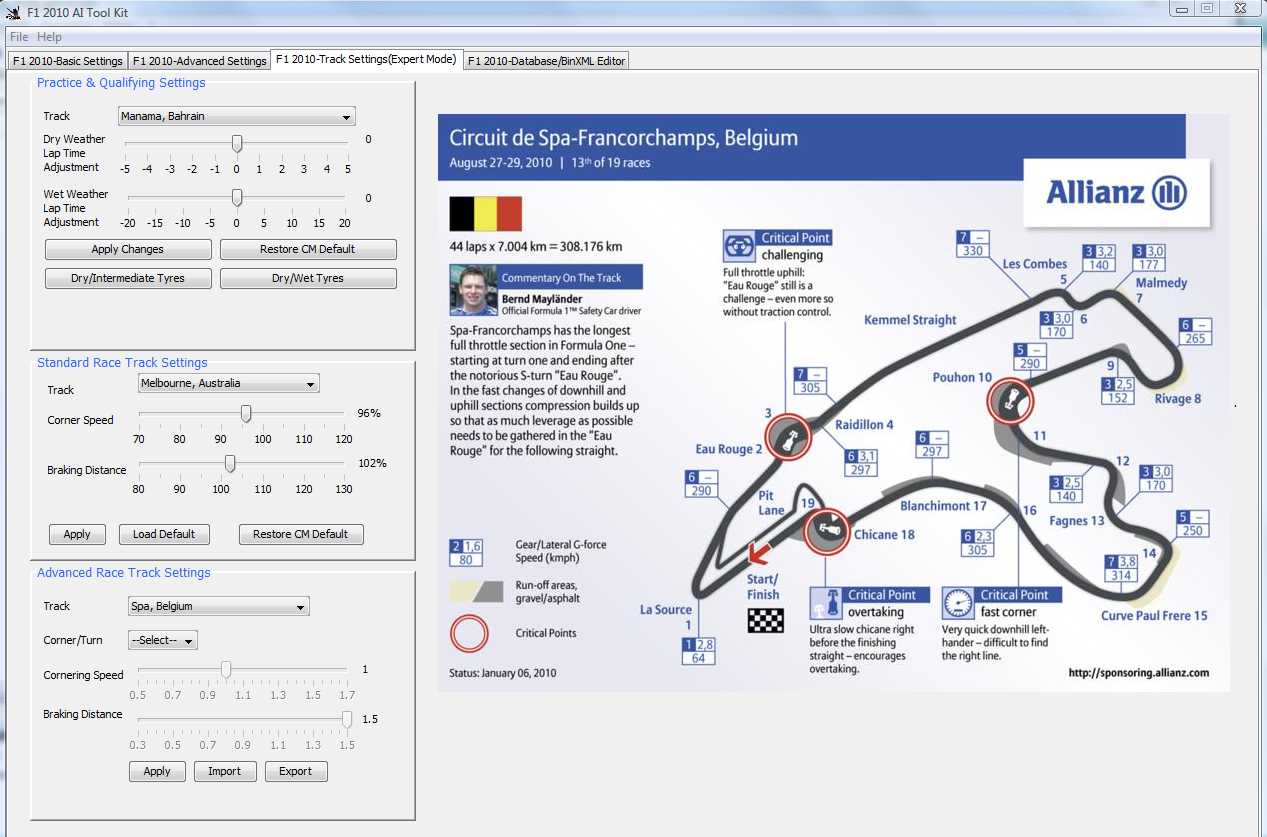Click the Spa-Francorchamps circuit map image

tap(833, 402)
